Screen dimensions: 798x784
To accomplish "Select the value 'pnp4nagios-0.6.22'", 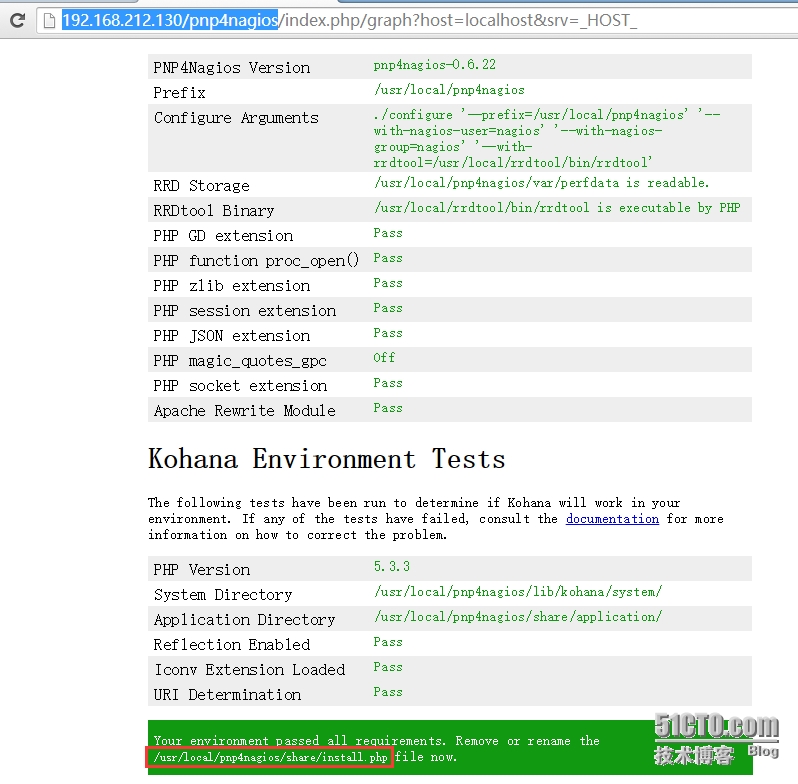I will [x=434, y=65].
